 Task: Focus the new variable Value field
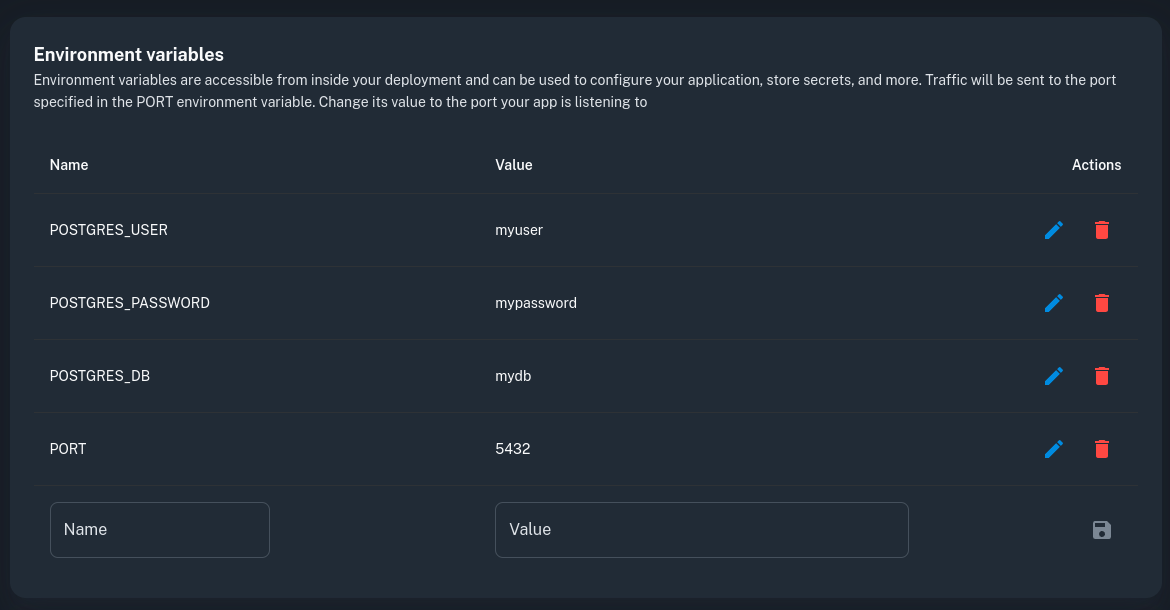701,530
